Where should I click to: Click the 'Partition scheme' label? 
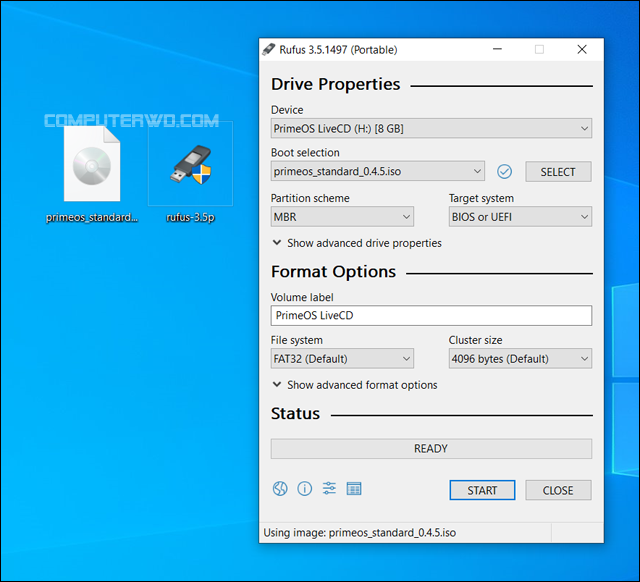[x=310, y=198]
